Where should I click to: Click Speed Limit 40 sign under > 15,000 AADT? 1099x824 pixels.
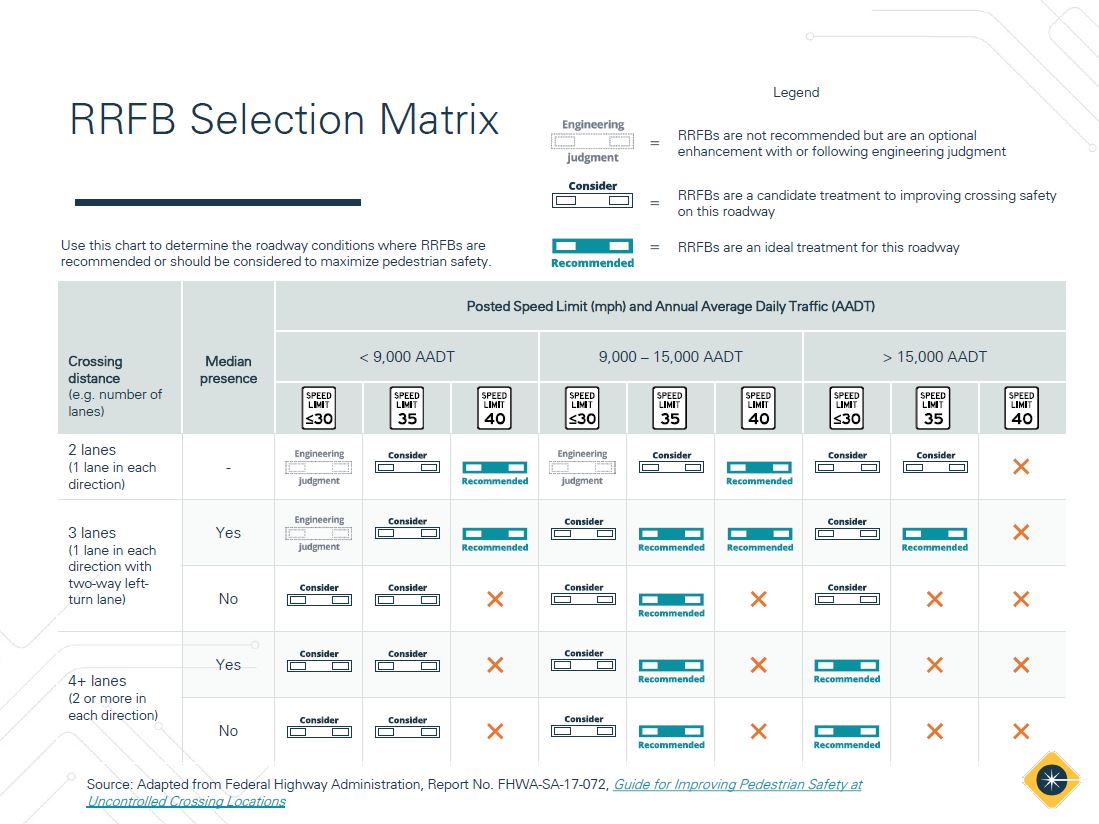[1020, 408]
